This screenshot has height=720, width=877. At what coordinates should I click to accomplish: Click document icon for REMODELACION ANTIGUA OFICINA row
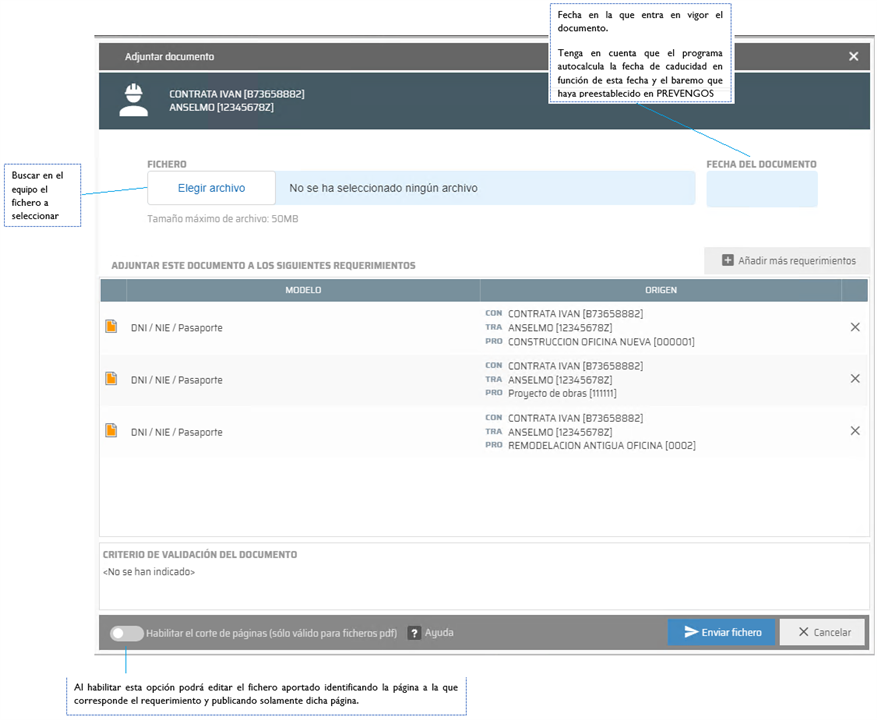[x=111, y=431]
